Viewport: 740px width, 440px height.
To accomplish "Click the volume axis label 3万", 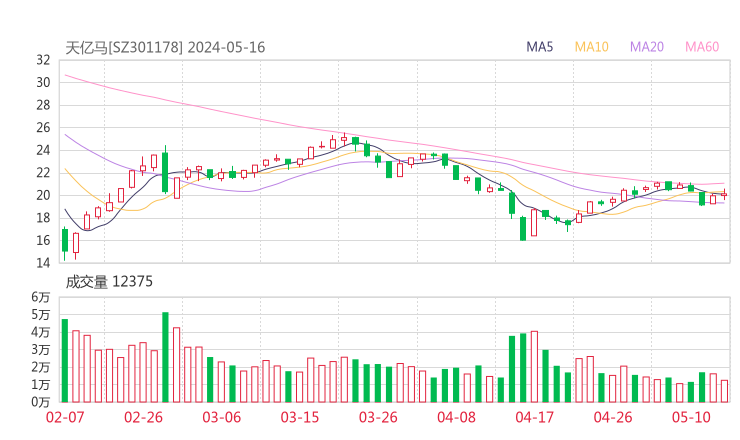I will click(41, 350).
